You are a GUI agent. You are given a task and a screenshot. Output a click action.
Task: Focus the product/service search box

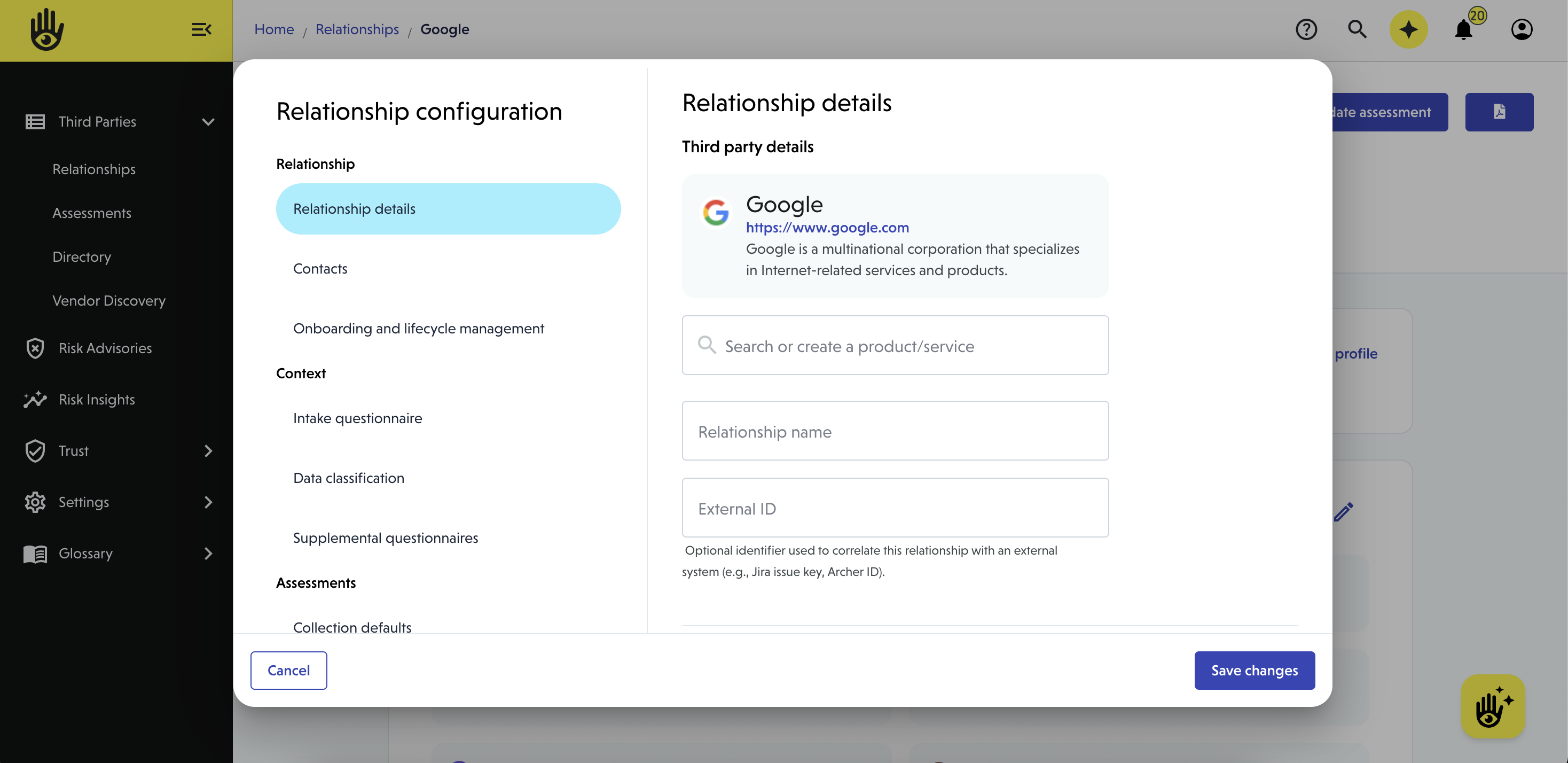(x=895, y=346)
